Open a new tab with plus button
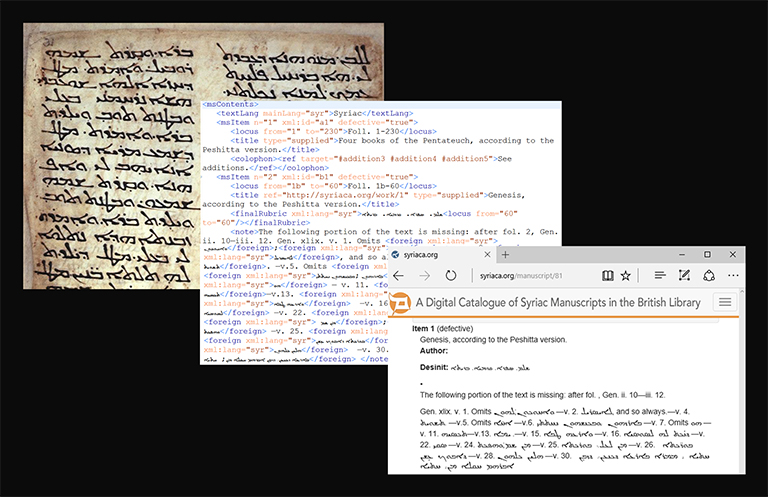The width and height of the screenshot is (768, 497). pos(506,255)
